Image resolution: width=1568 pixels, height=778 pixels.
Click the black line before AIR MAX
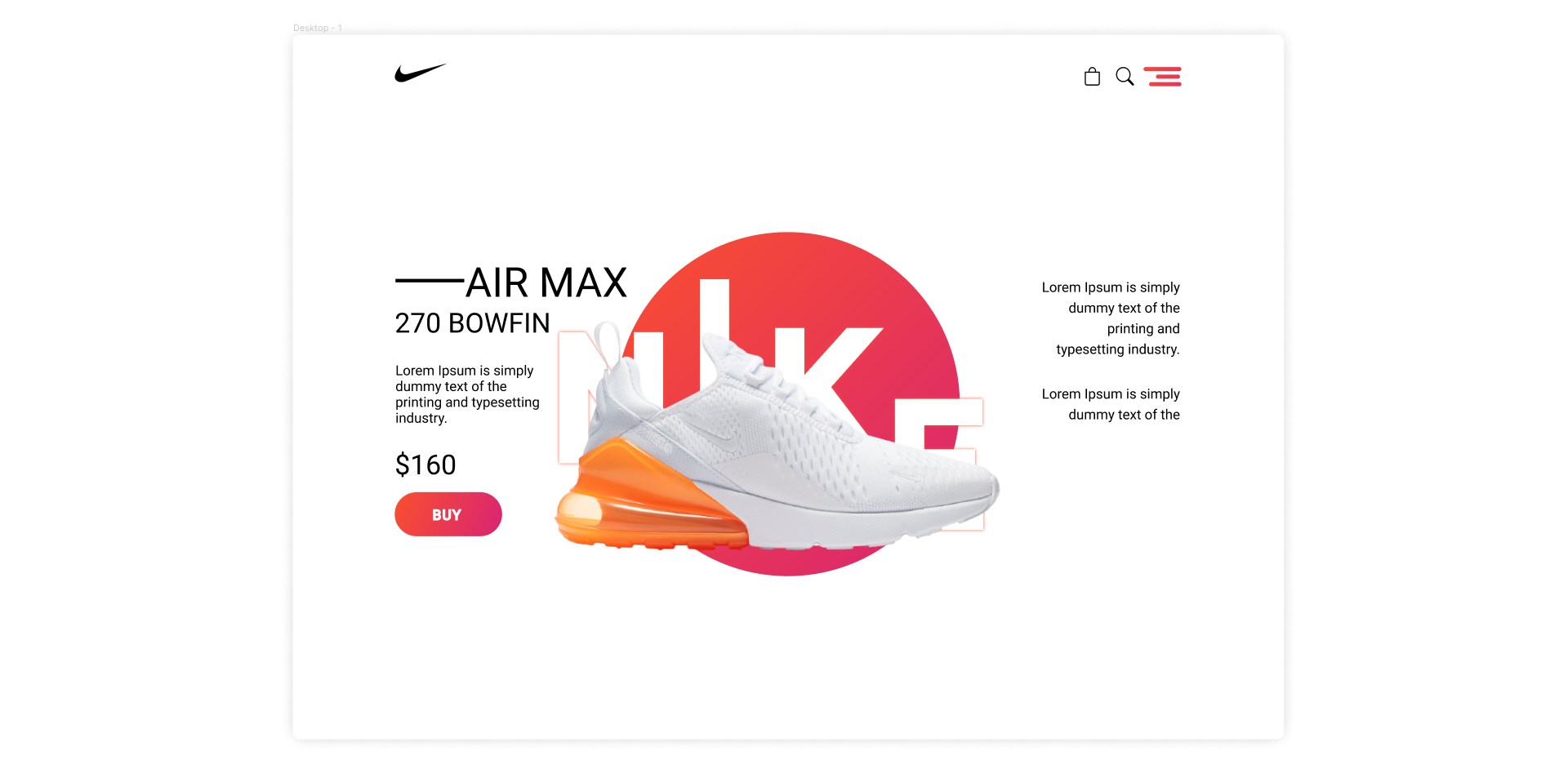tap(430, 281)
